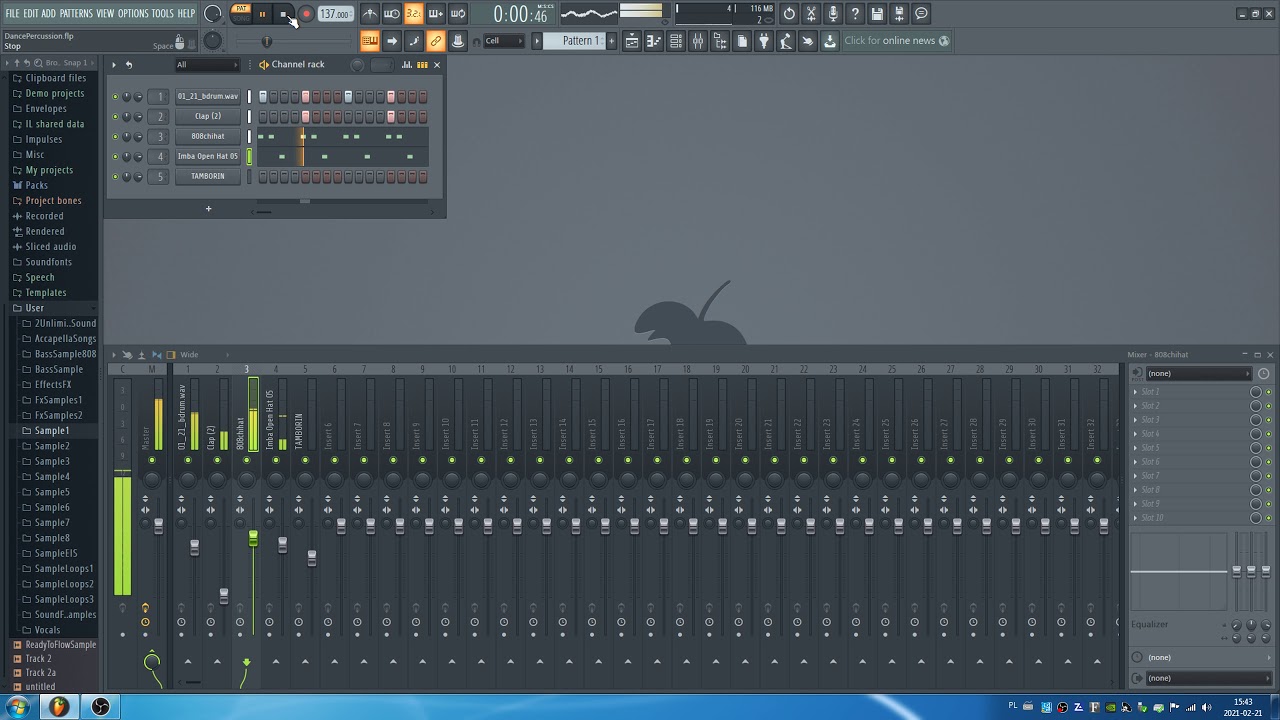Open the plugin picker plug icon
This screenshot has height=720, width=1280.
tap(764, 41)
